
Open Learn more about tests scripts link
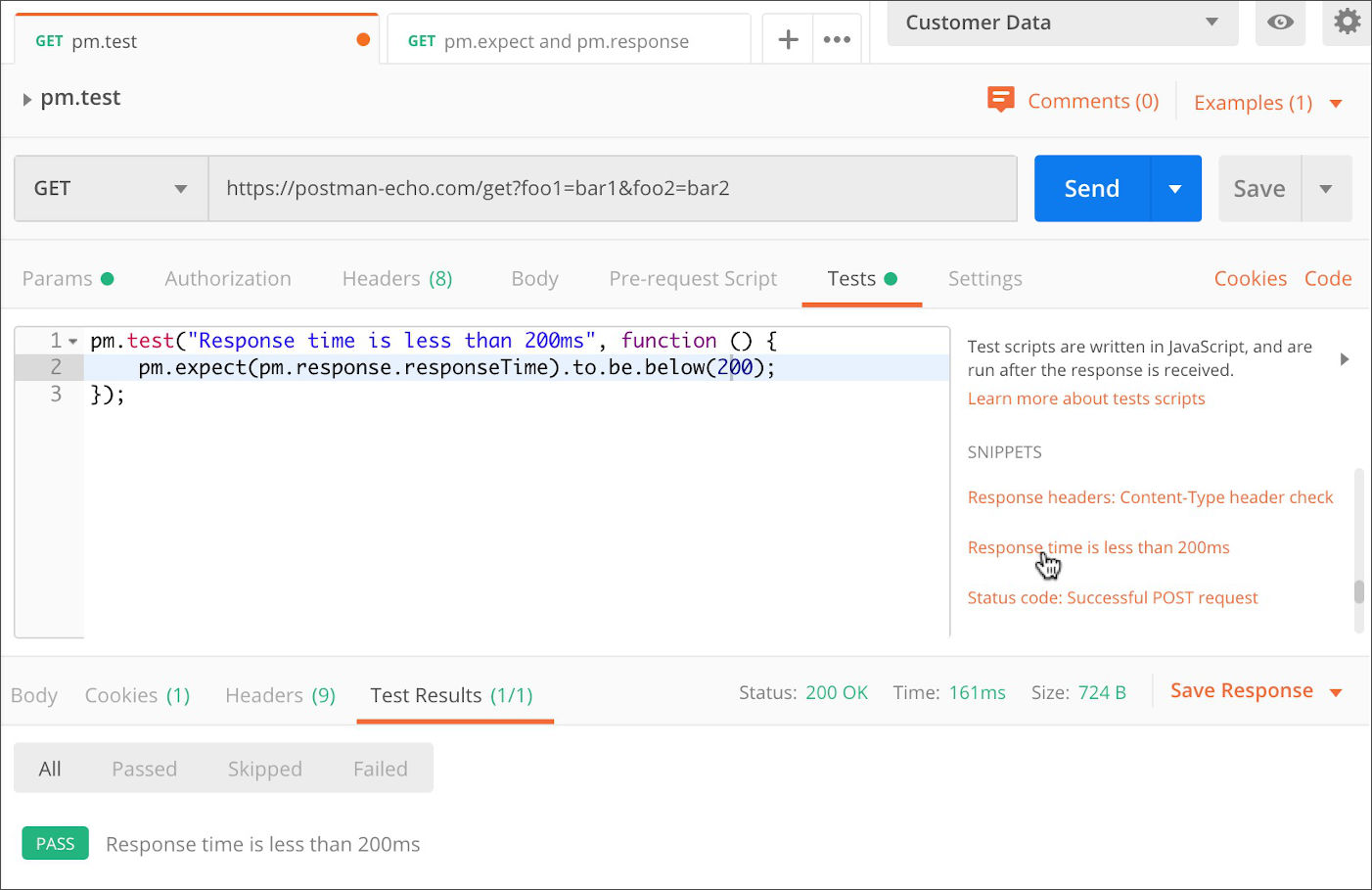[1086, 398]
